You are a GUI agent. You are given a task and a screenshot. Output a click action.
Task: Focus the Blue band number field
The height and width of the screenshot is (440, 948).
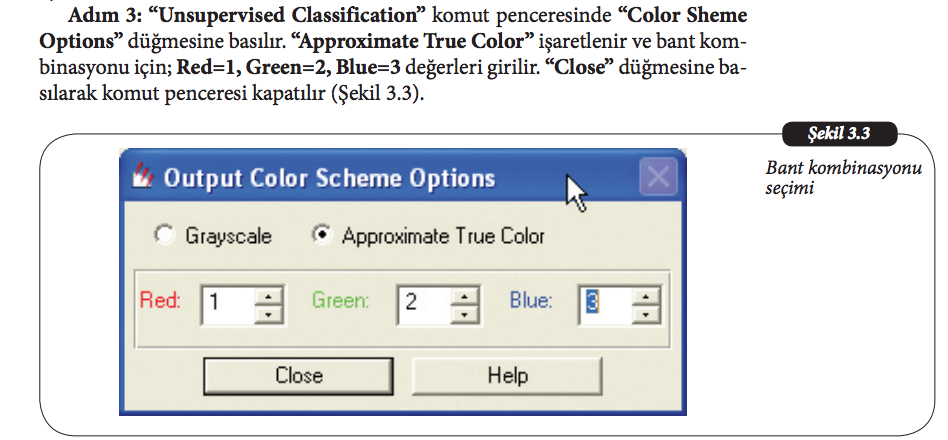coord(603,302)
